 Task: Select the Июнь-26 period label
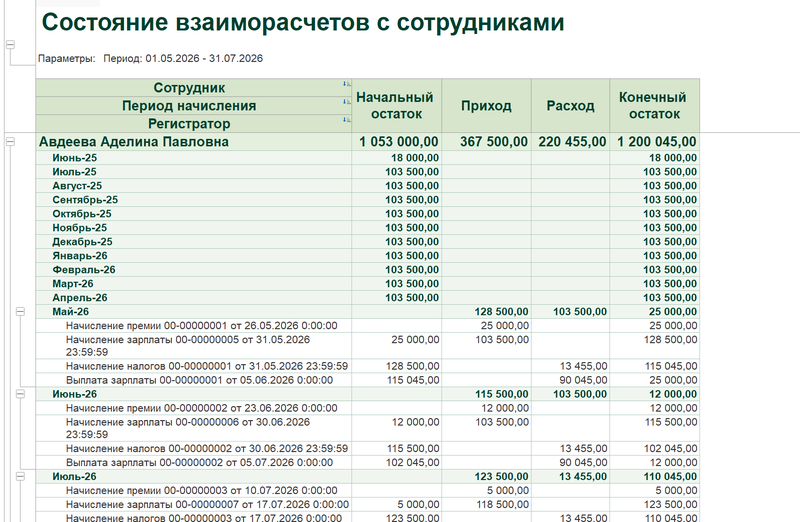(74, 394)
